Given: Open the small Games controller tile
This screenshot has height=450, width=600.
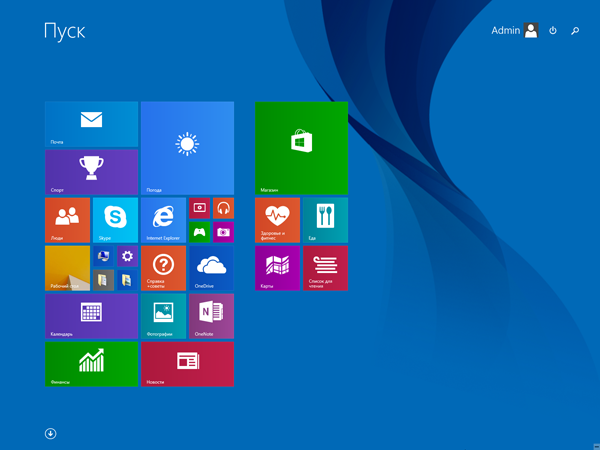Looking at the screenshot, I should click(x=199, y=232).
